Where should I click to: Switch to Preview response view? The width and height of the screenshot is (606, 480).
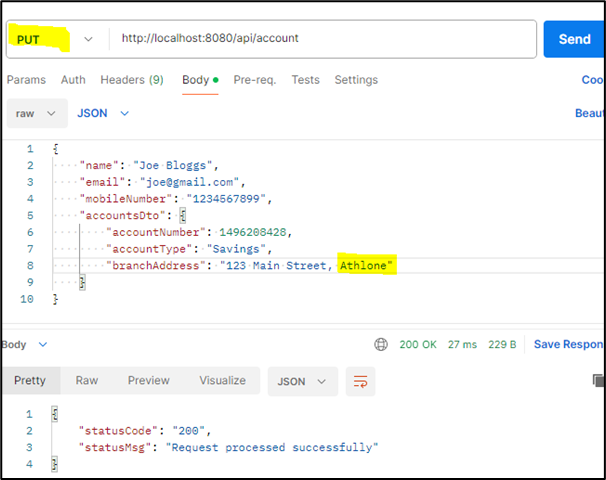click(x=148, y=381)
